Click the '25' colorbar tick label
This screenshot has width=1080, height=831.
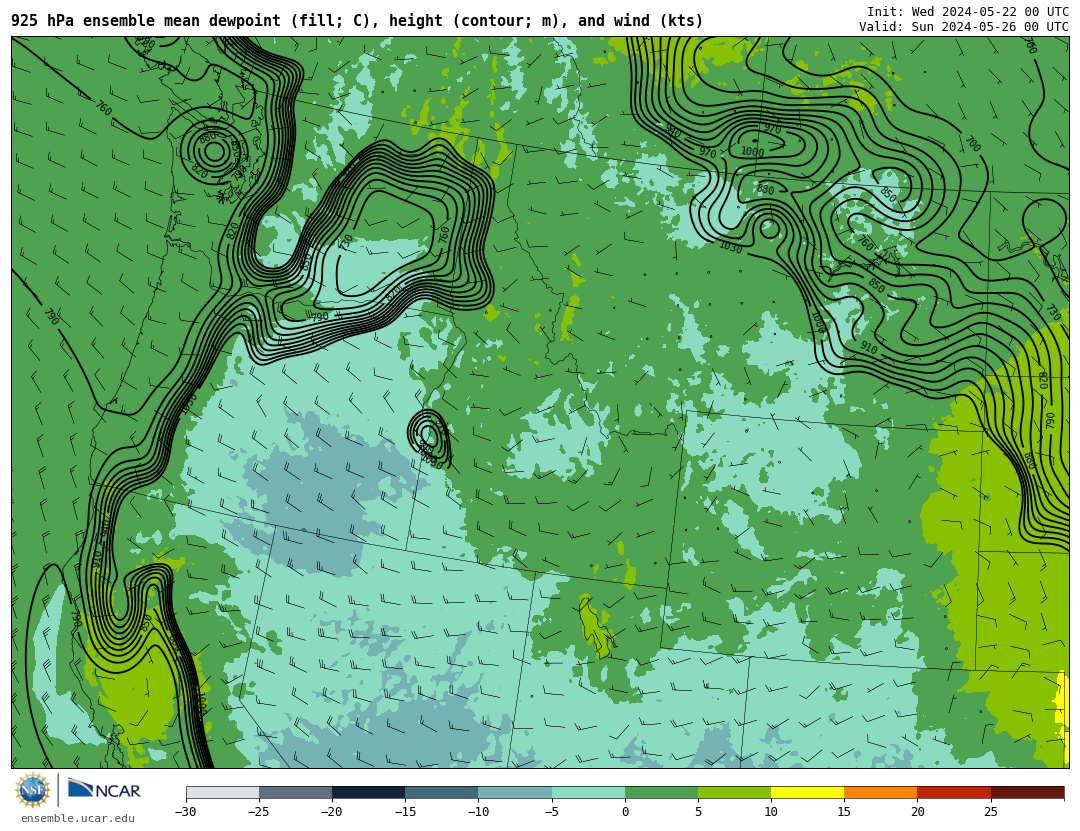(990, 812)
